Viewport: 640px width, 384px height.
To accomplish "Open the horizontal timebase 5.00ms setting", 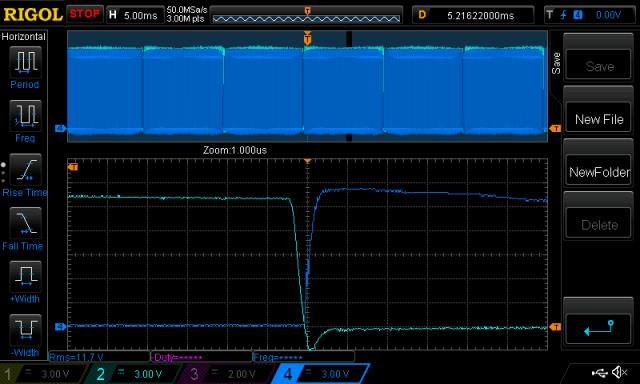I will [134, 15].
